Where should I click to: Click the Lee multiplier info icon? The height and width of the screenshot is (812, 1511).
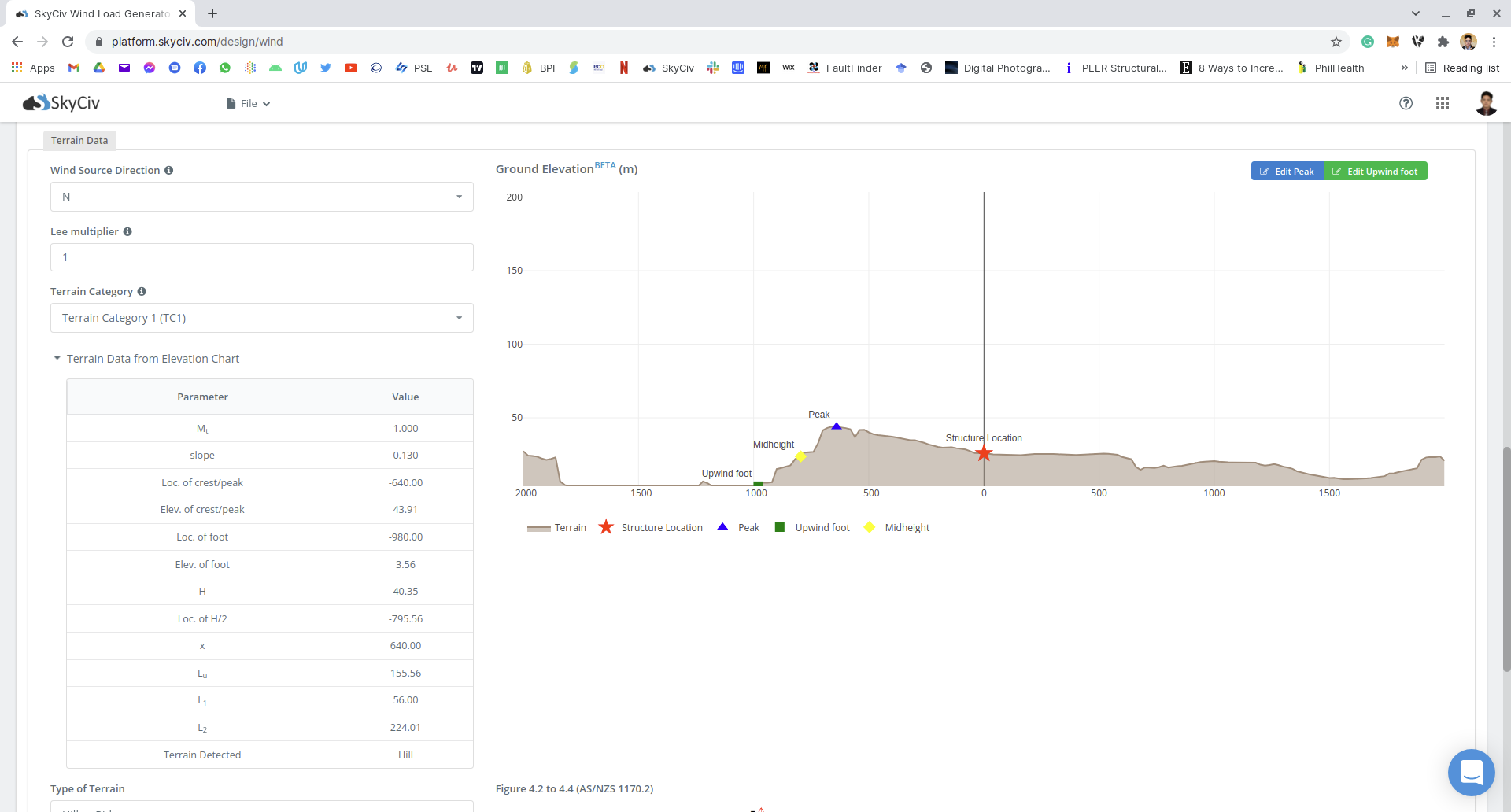pos(127,232)
